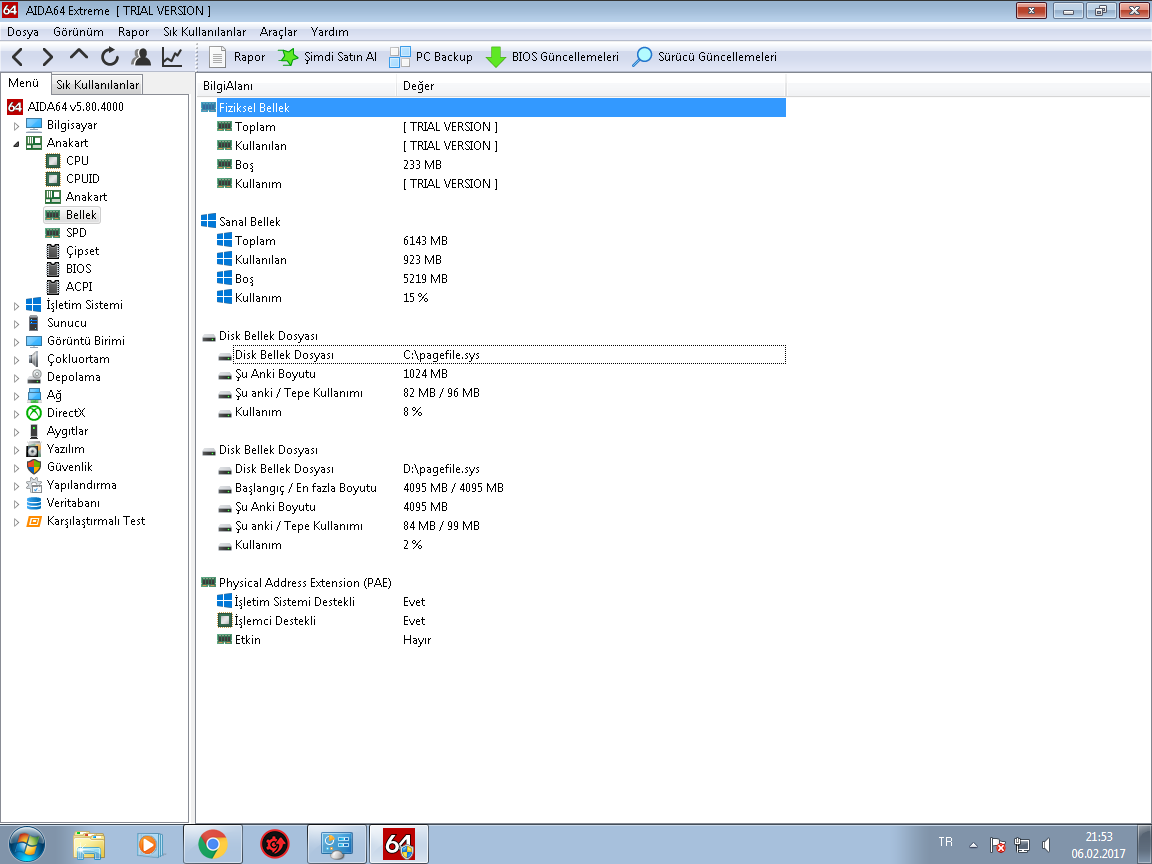This screenshot has height=864, width=1152.
Task: Collapse the Anakart tree node
Action: tap(16, 143)
